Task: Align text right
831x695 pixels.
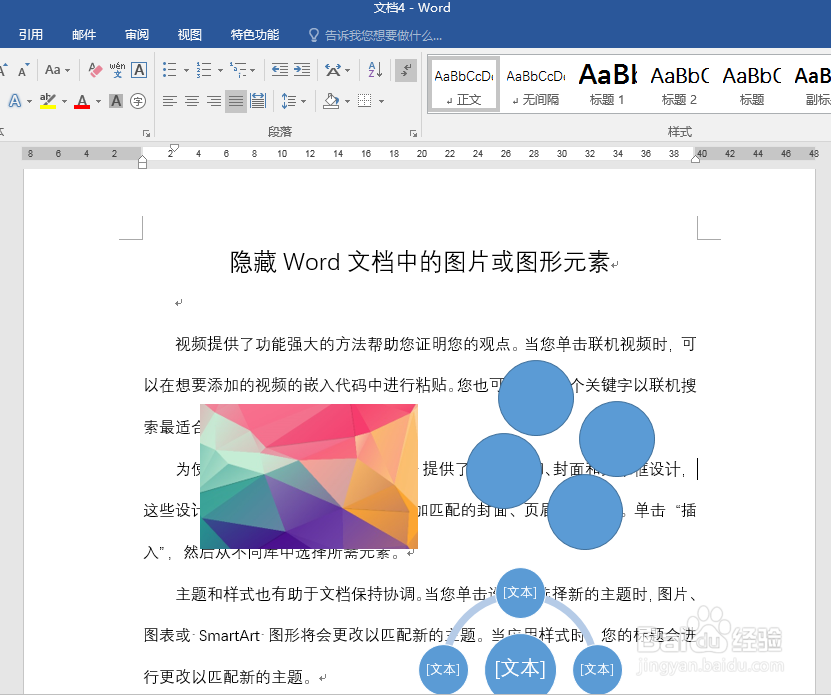Action: pyautogui.click(x=214, y=101)
